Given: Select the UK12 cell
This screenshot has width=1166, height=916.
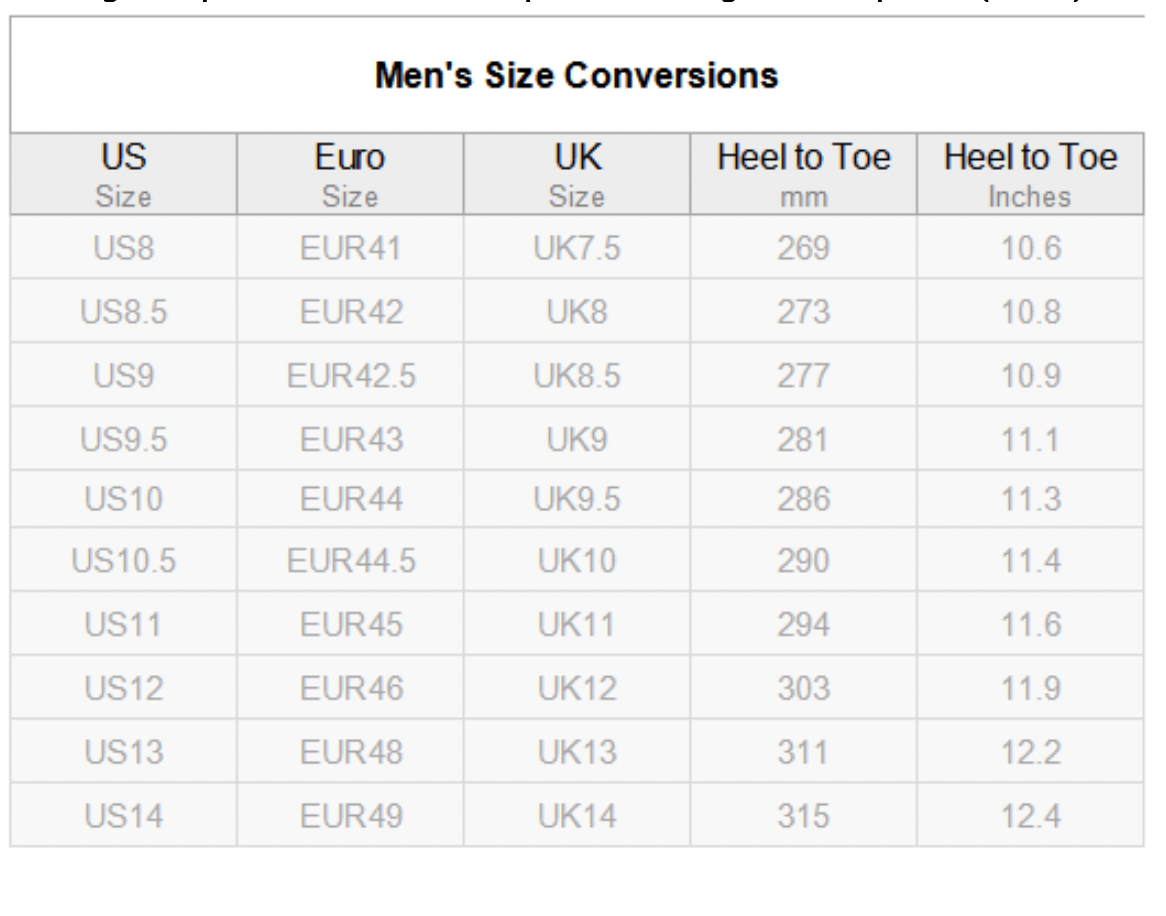Looking at the screenshot, I should click(577, 688).
